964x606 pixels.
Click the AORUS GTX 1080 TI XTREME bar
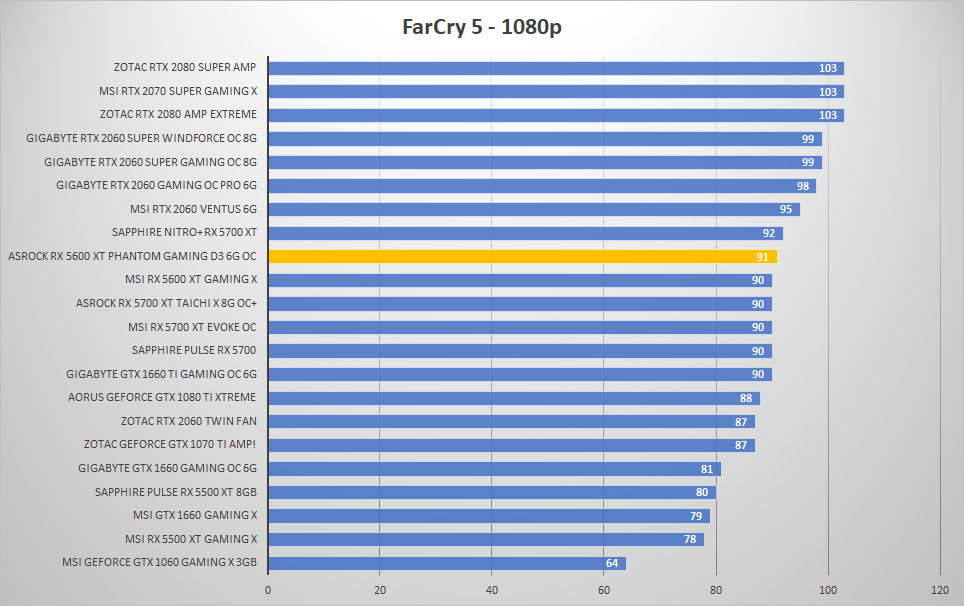click(x=514, y=398)
